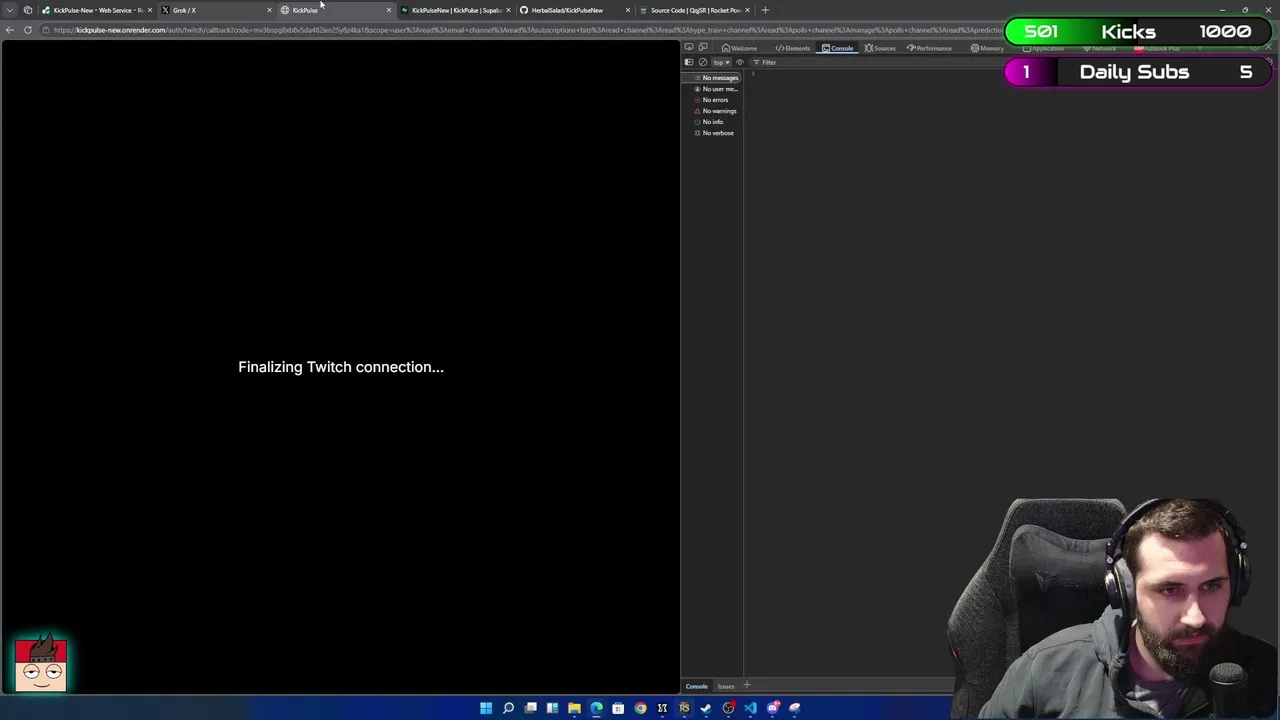Image resolution: width=1280 pixels, height=720 pixels.
Task: Toggle DevTools inspect element picker
Action: coord(689,48)
